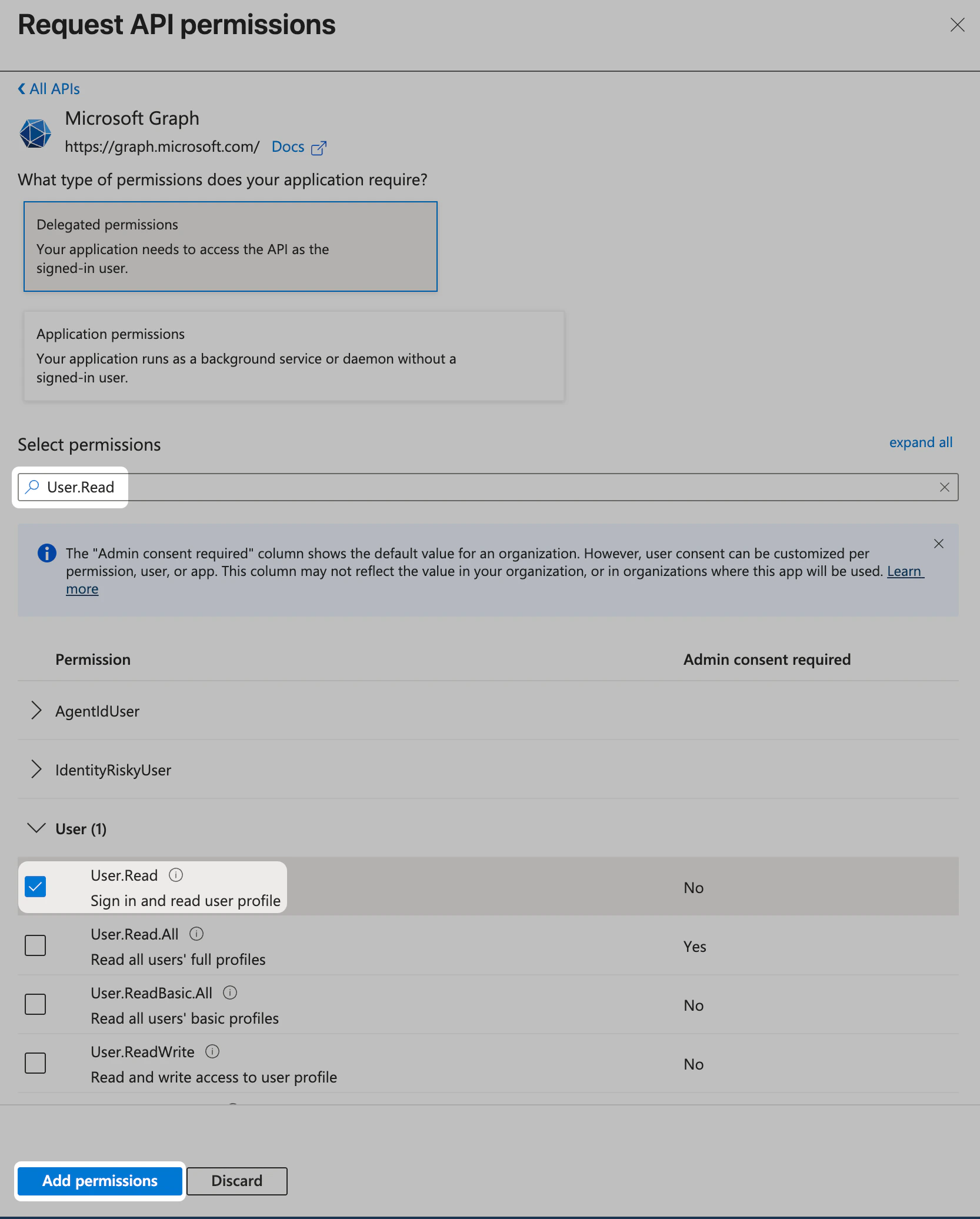Expand the IdentityRiskyUser group
This screenshot has width=980, height=1219.
(x=36, y=770)
